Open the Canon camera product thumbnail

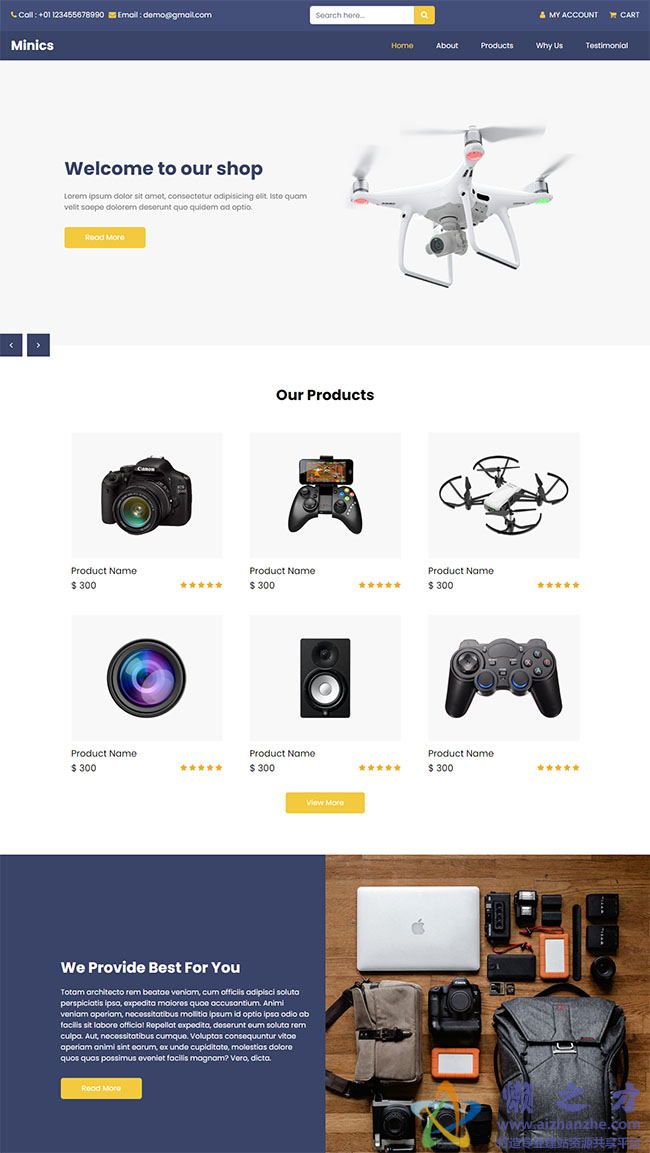click(147, 495)
